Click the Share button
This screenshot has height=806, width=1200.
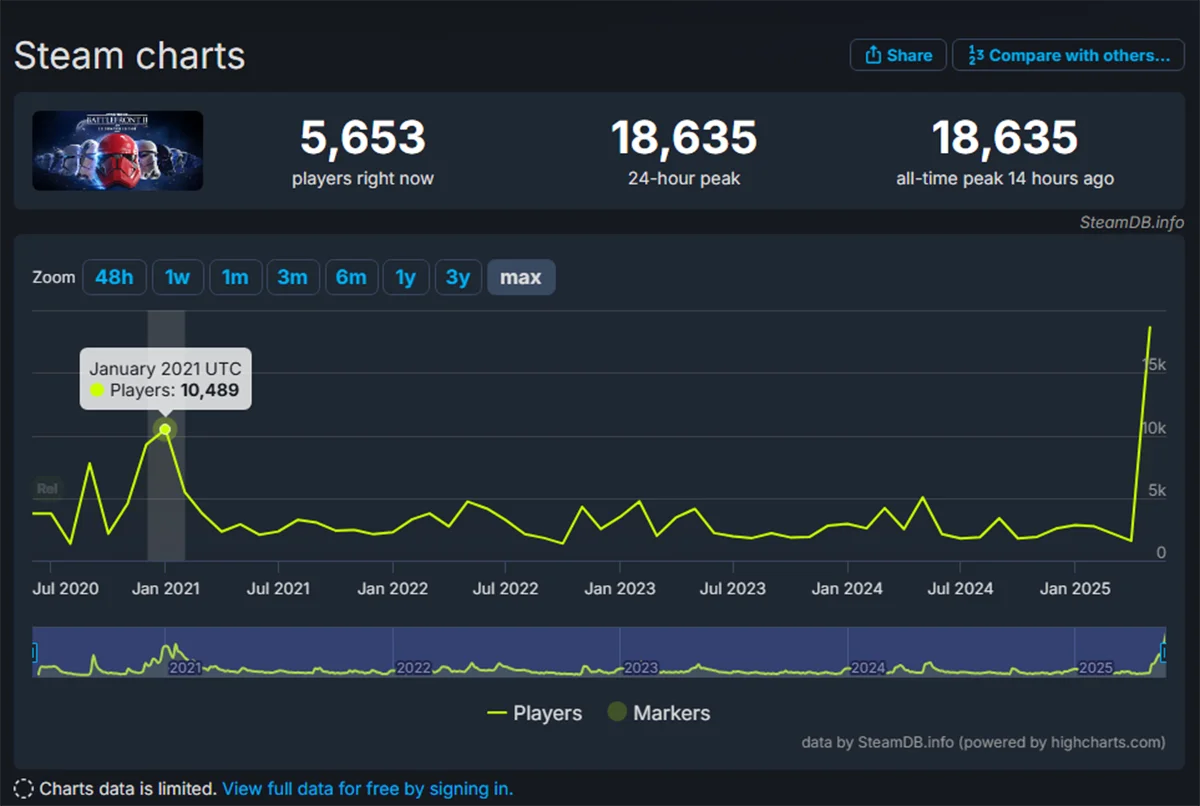[898, 55]
